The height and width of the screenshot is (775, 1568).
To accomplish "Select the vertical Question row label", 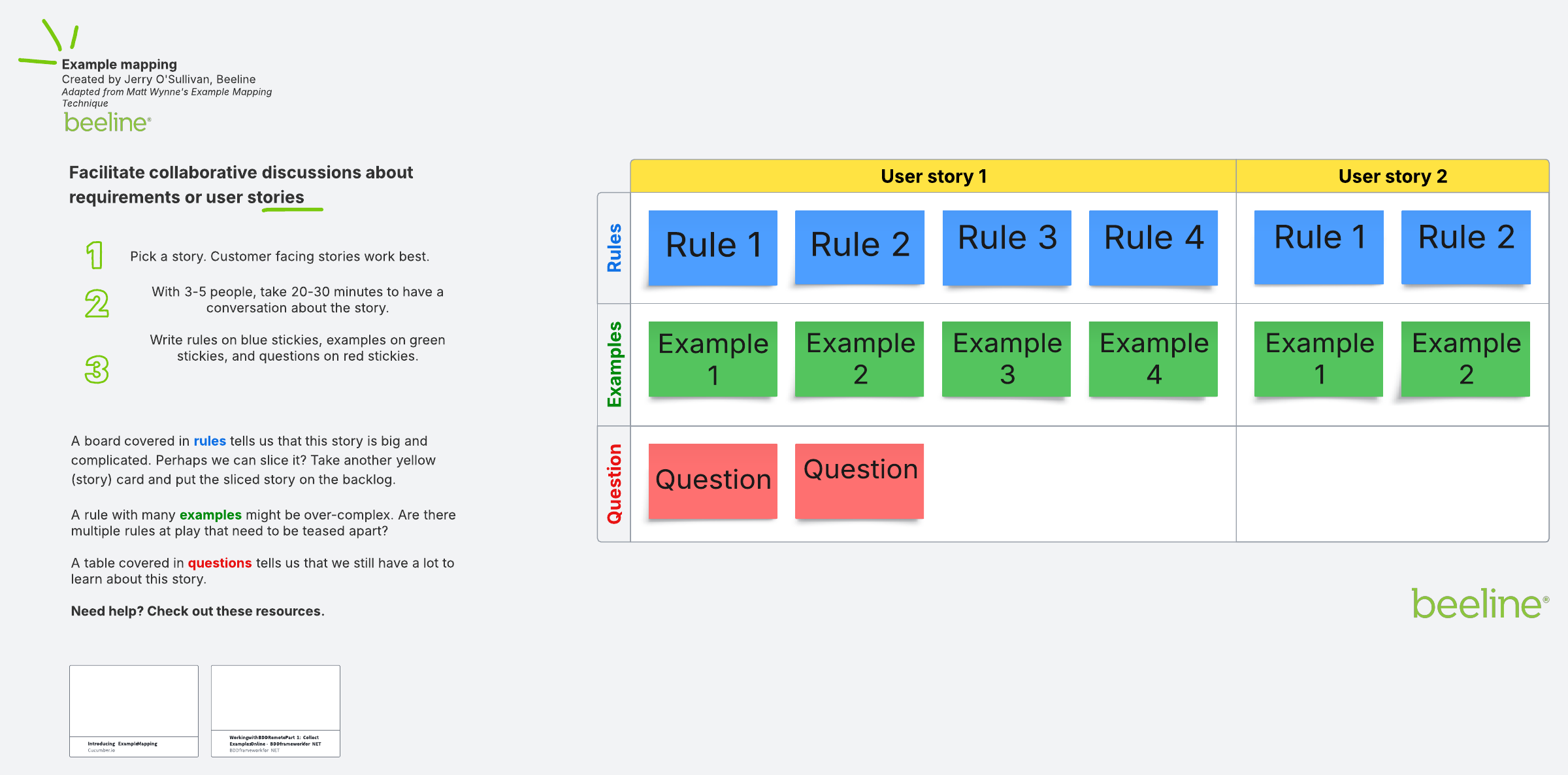I will tap(614, 484).
